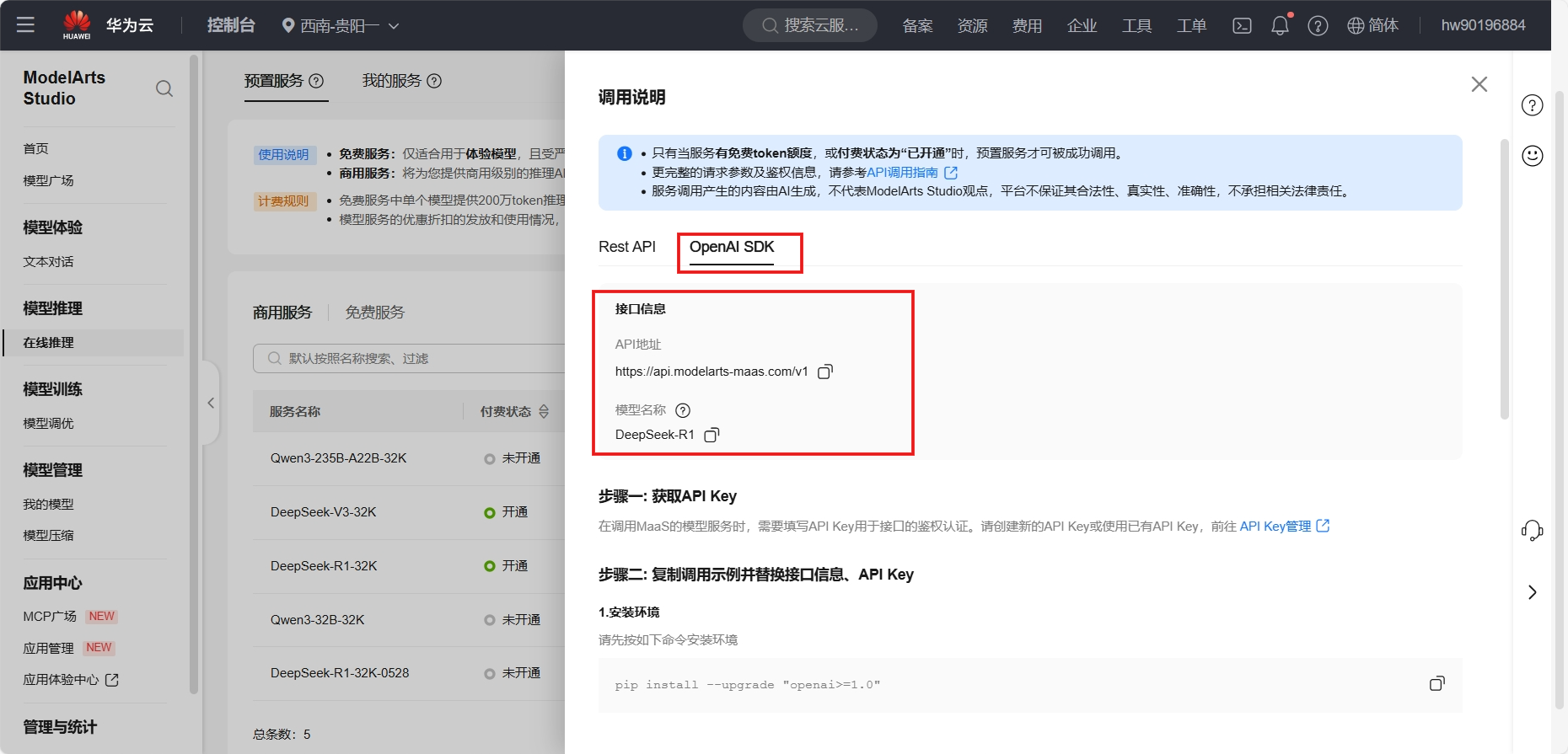Navigate to 首页 in sidebar
The image size is (1568, 754).
35,148
